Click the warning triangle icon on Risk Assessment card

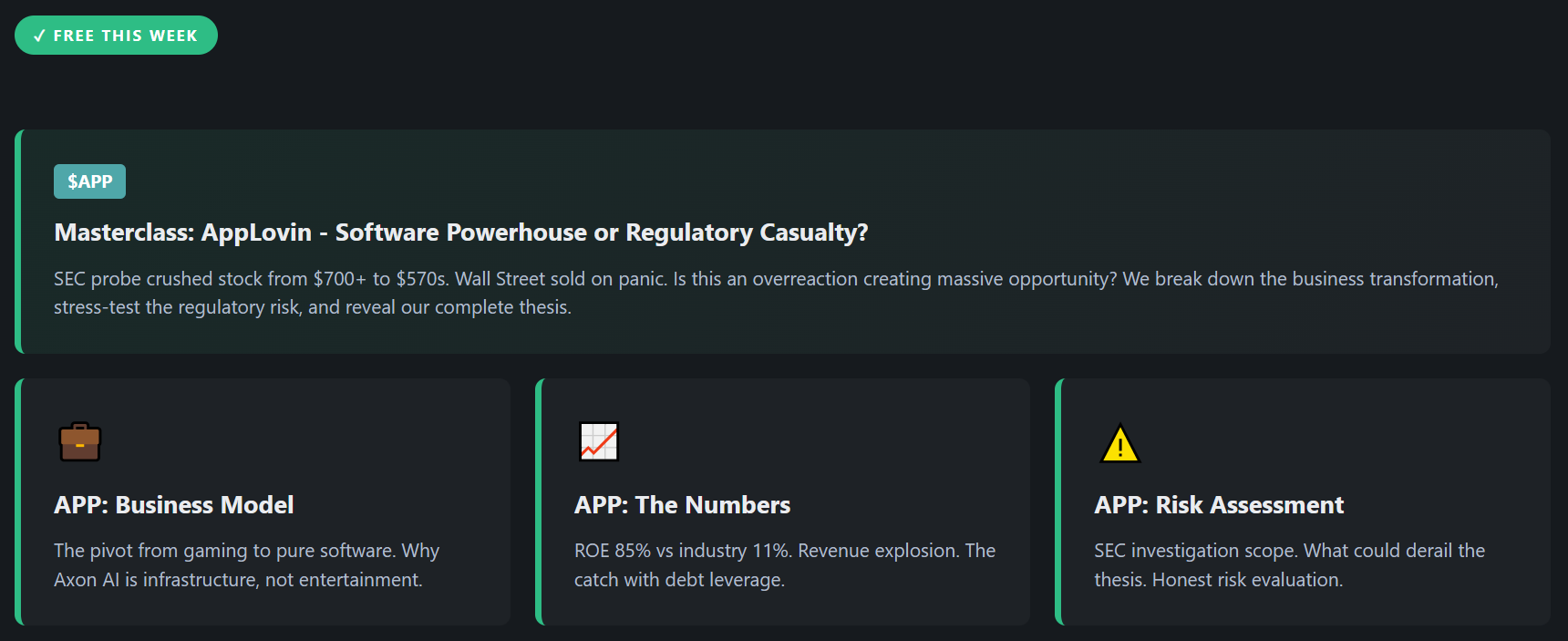pos(1119,443)
